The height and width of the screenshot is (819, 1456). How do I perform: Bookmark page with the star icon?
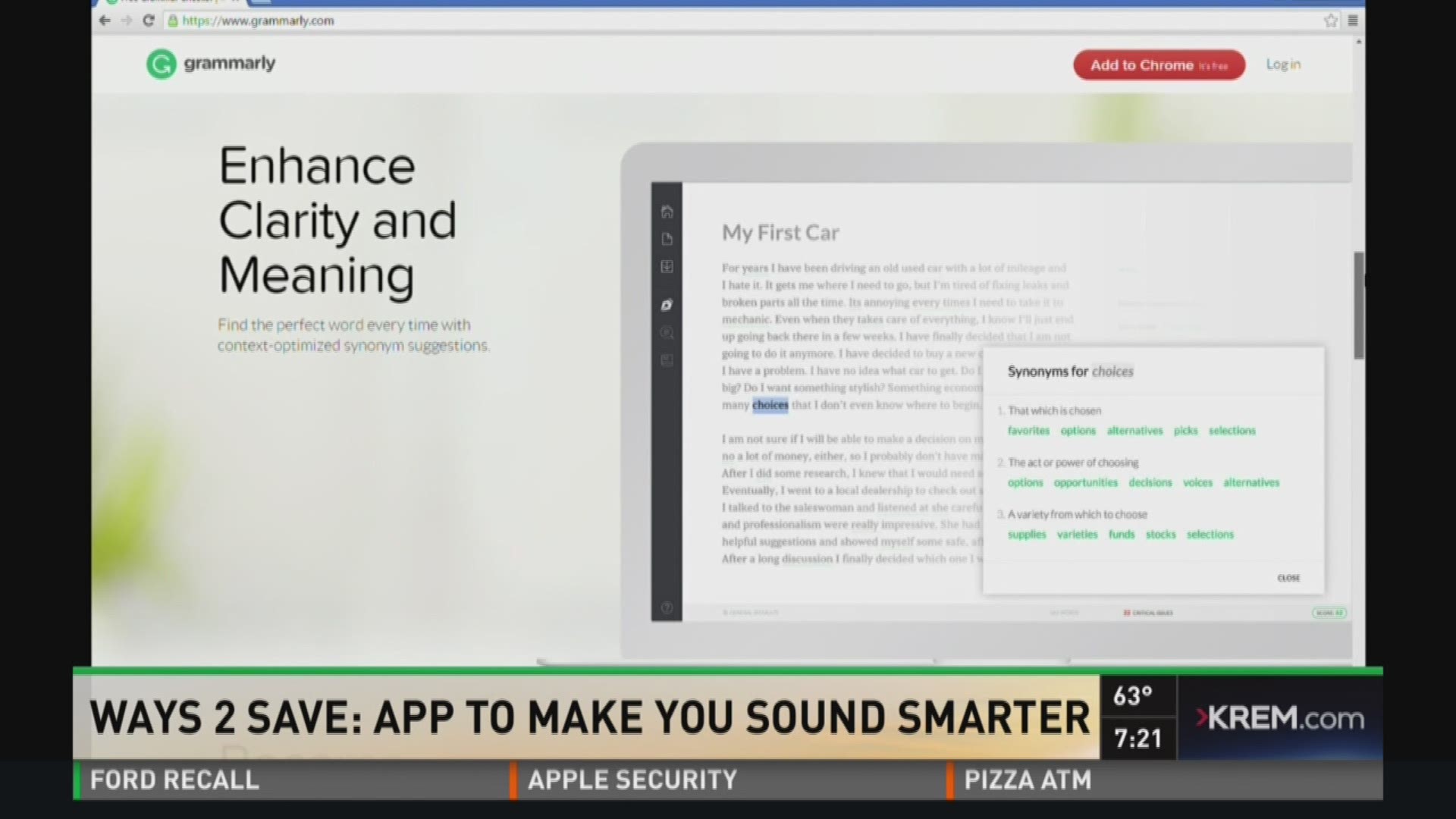click(1331, 20)
